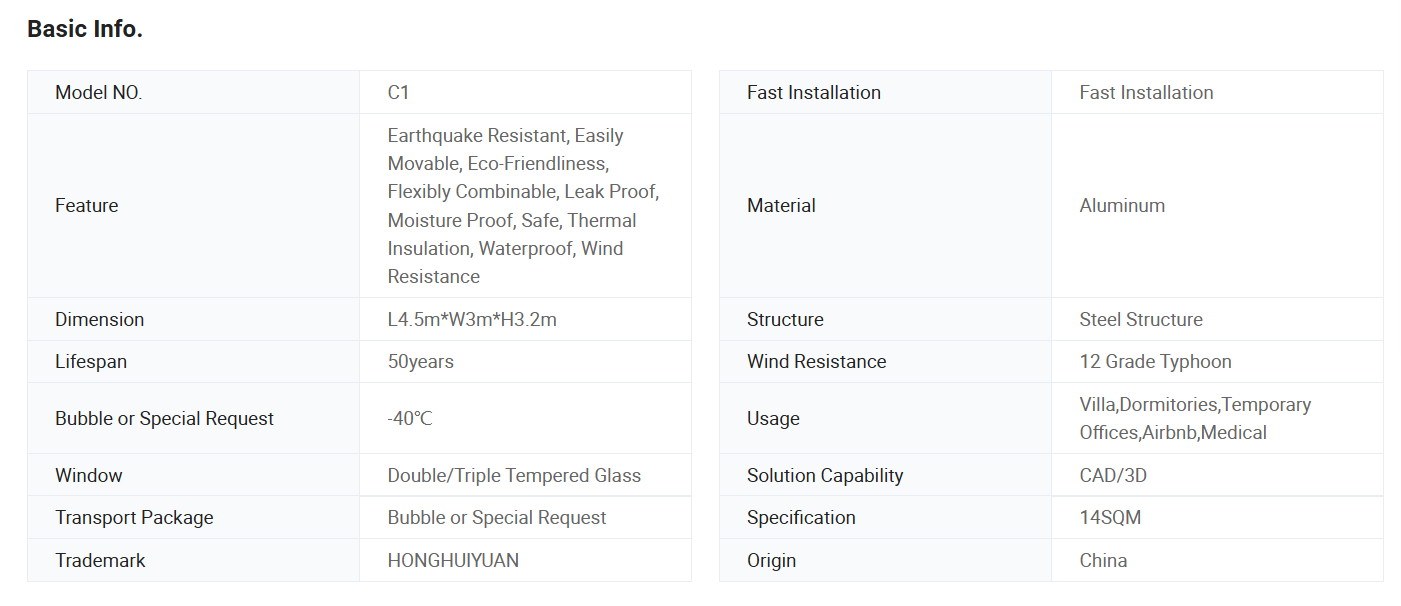Screen dimensions: 1401x606
Task: Click the Transport Package label
Action: 134,517
